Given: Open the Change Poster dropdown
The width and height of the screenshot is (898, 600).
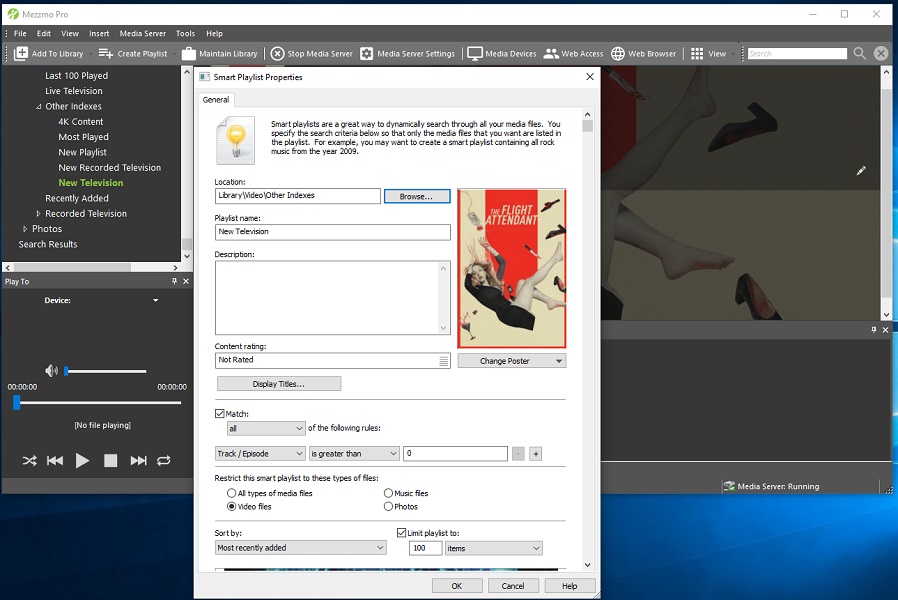Looking at the screenshot, I should (512, 361).
